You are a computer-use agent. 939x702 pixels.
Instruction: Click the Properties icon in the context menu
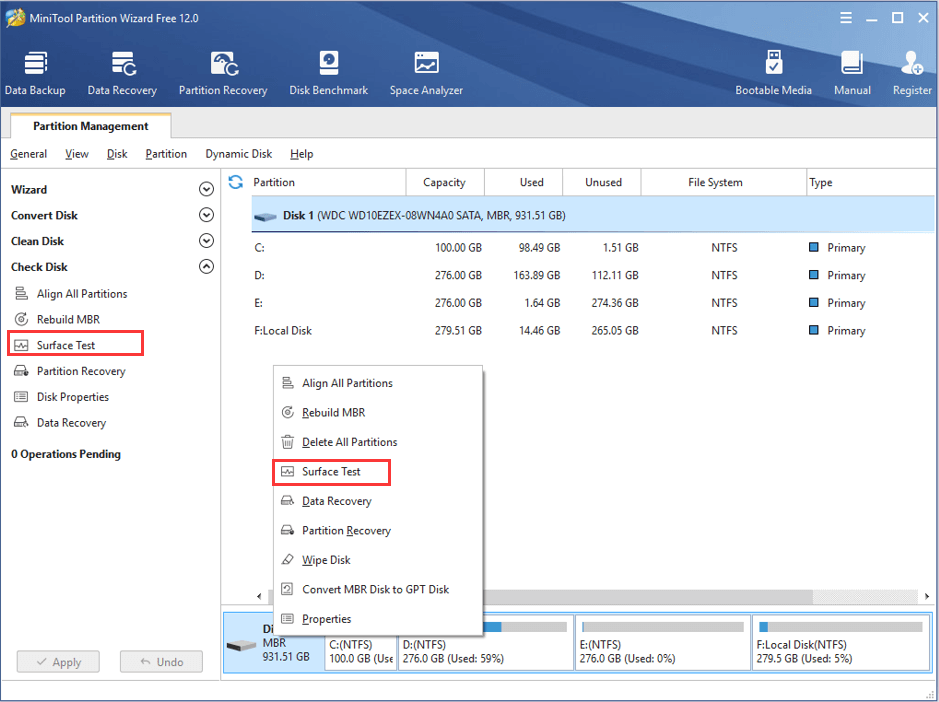click(287, 618)
